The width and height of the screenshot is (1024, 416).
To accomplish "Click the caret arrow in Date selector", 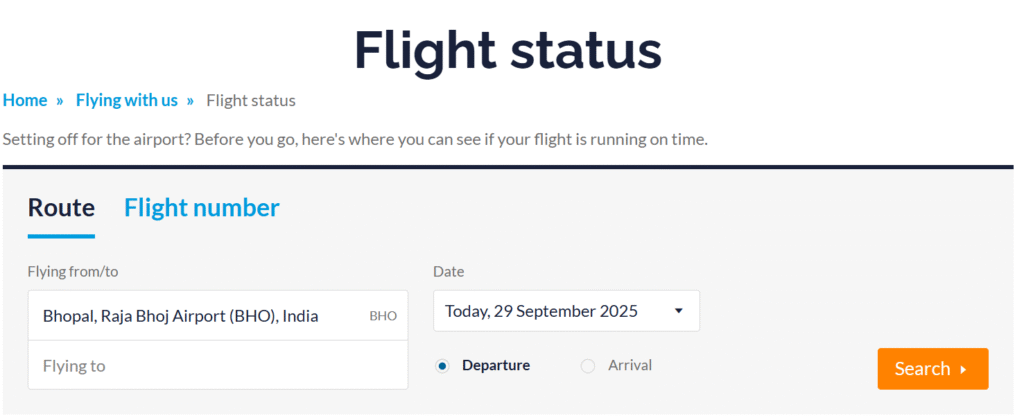I will click(679, 311).
